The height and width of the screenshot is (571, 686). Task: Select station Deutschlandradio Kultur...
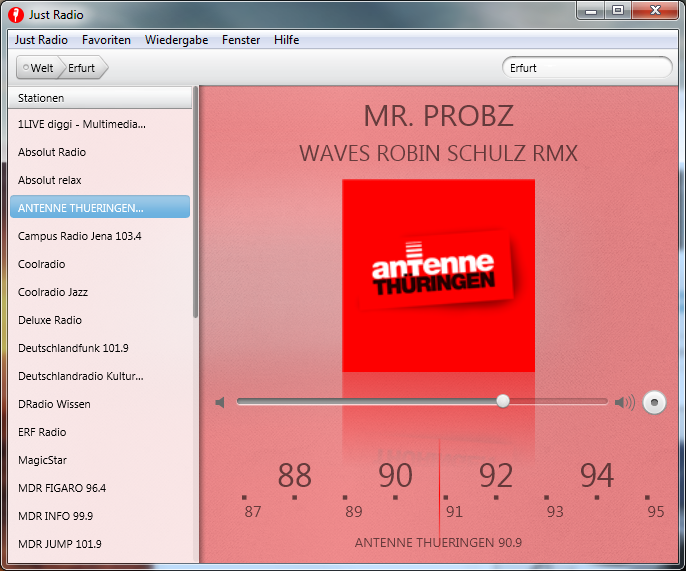pos(100,376)
